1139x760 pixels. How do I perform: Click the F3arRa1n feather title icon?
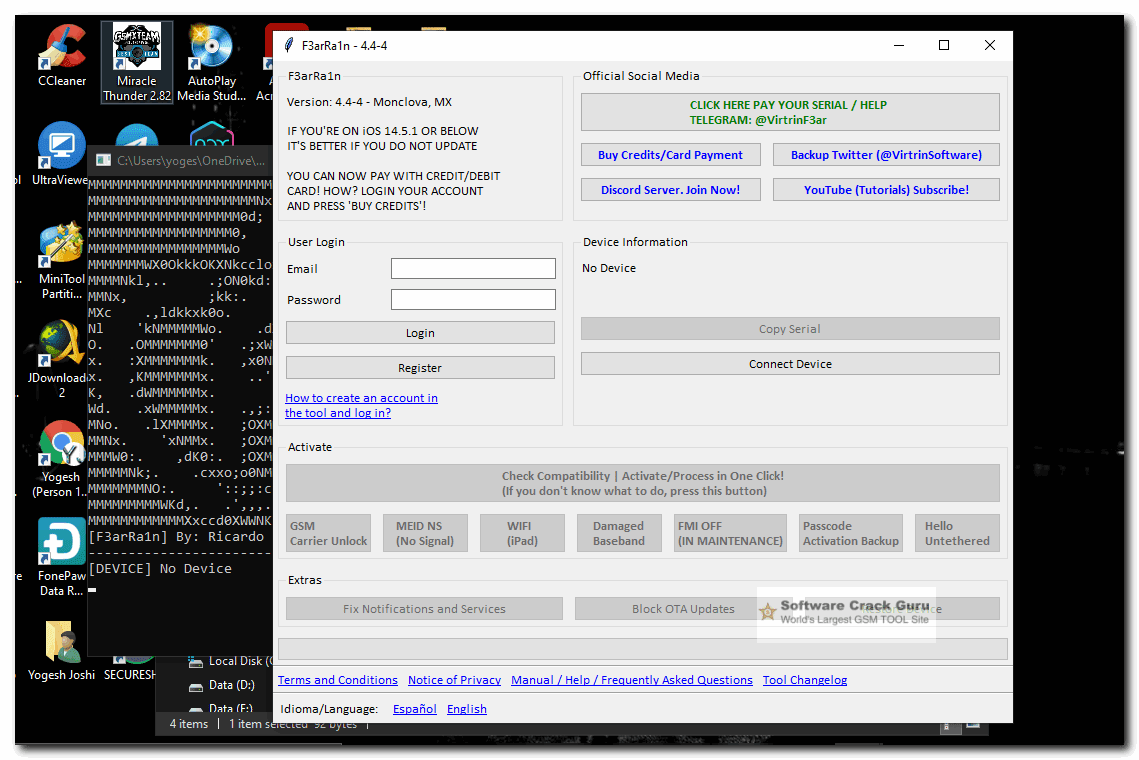[288, 45]
